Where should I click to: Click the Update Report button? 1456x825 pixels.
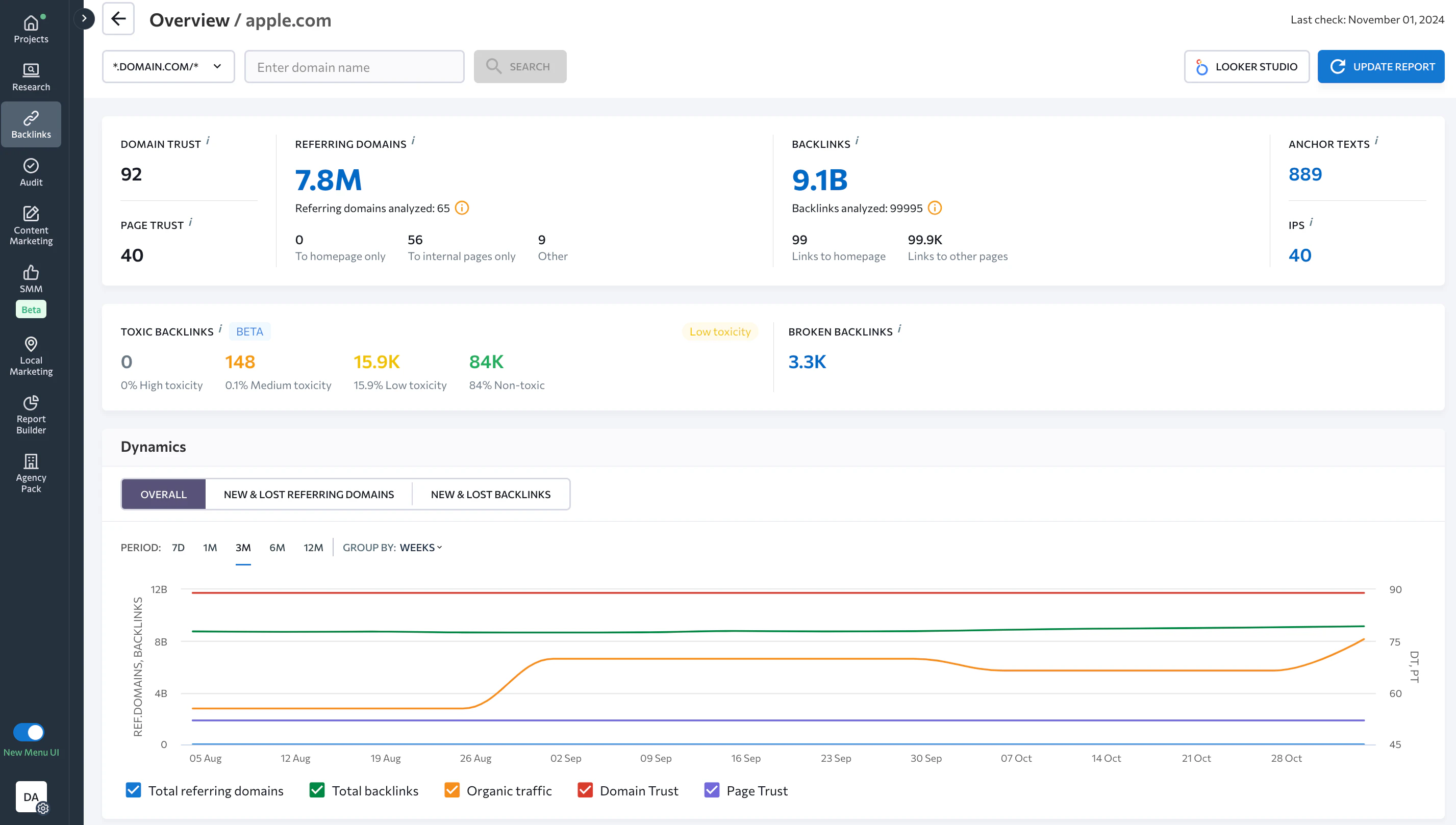(x=1380, y=66)
